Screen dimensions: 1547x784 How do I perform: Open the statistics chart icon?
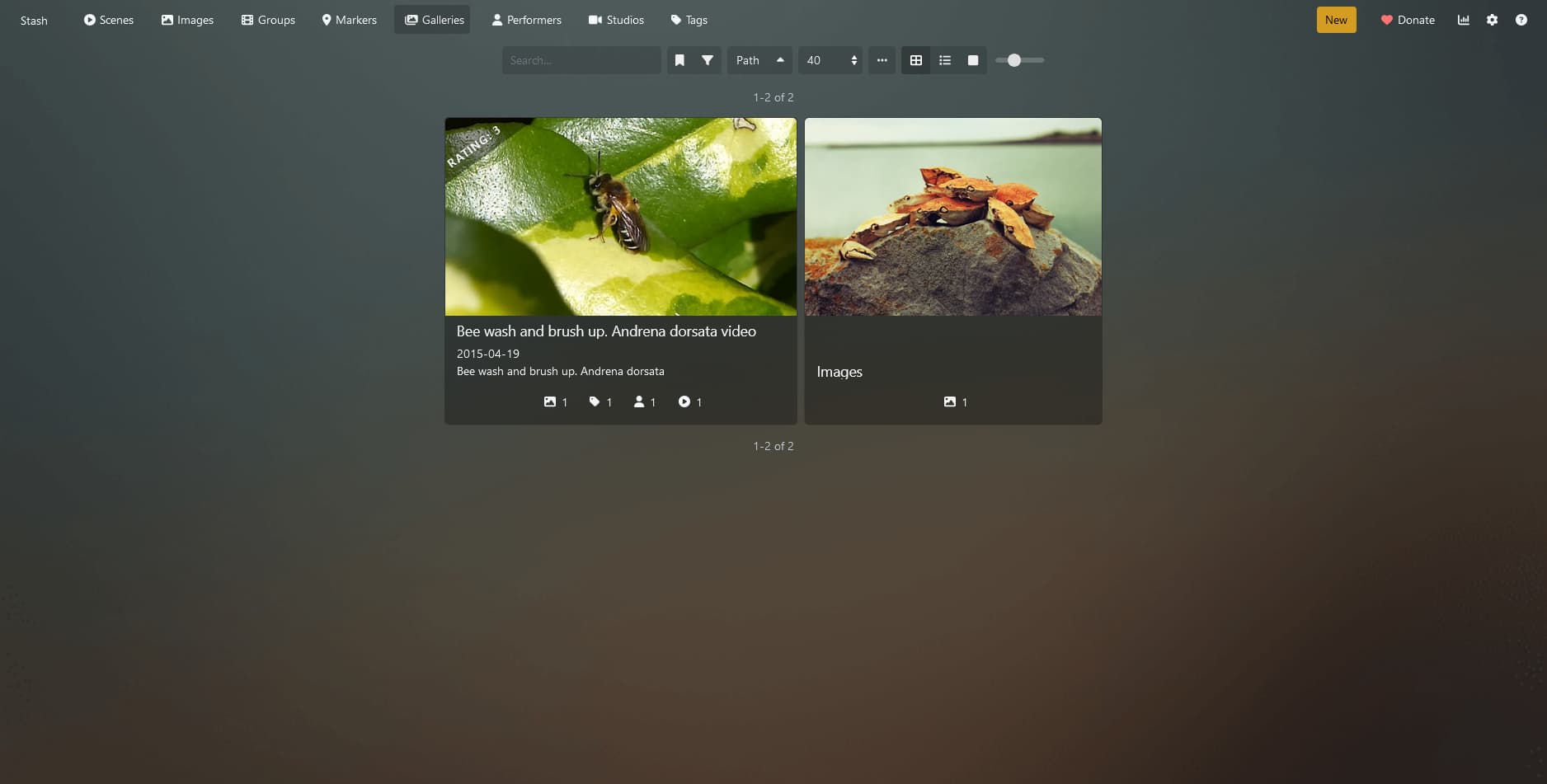tap(1464, 20)
